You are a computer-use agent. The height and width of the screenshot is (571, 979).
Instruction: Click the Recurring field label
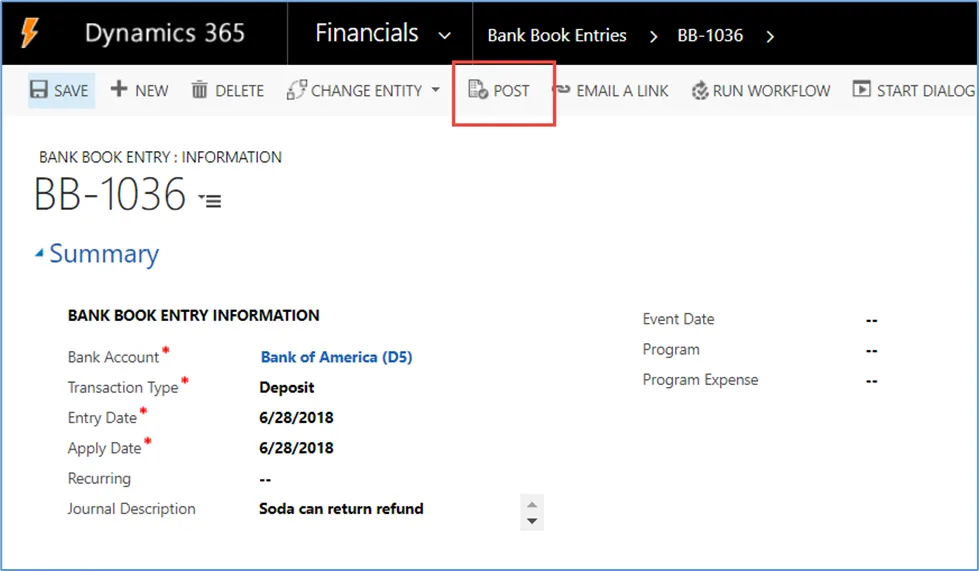click(99, 479)
